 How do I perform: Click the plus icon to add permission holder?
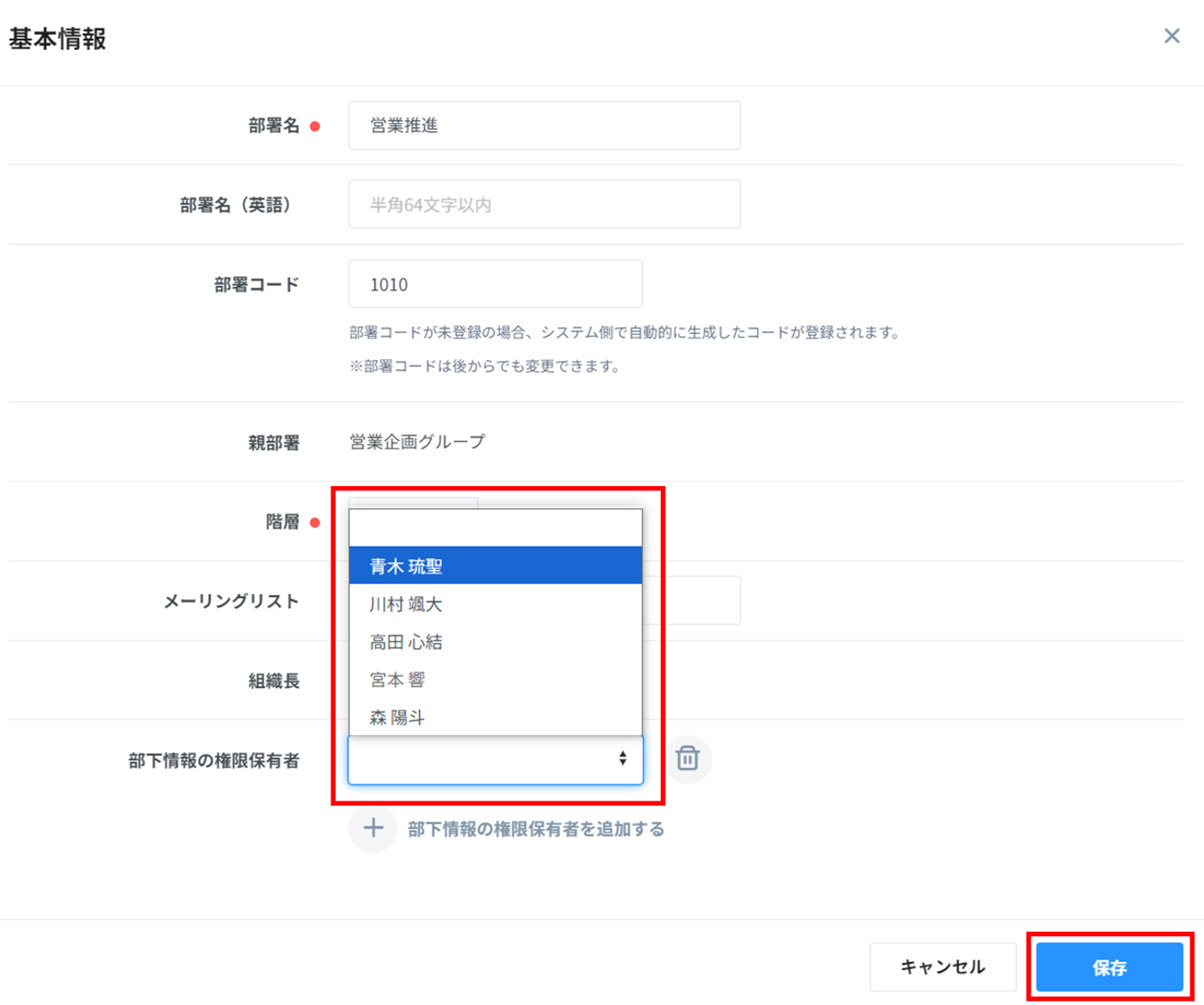[372, 828]
